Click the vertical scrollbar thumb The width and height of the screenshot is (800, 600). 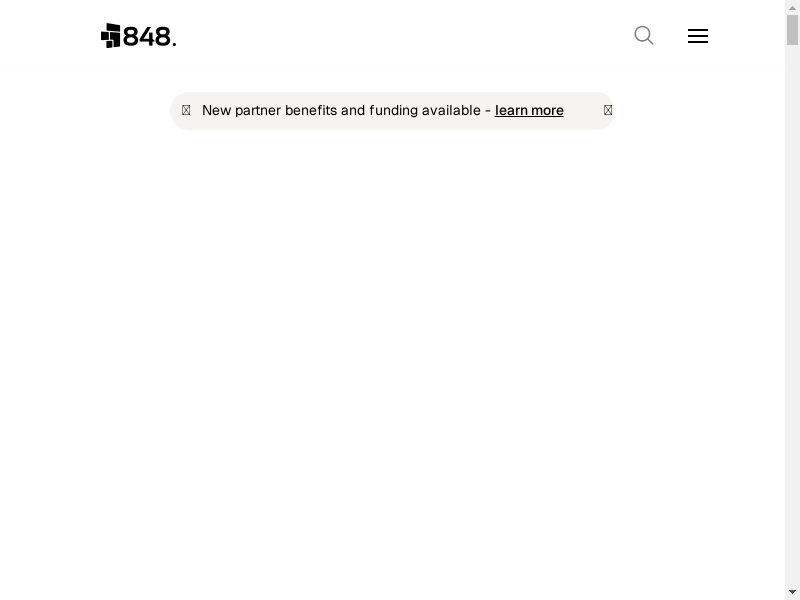792,30
